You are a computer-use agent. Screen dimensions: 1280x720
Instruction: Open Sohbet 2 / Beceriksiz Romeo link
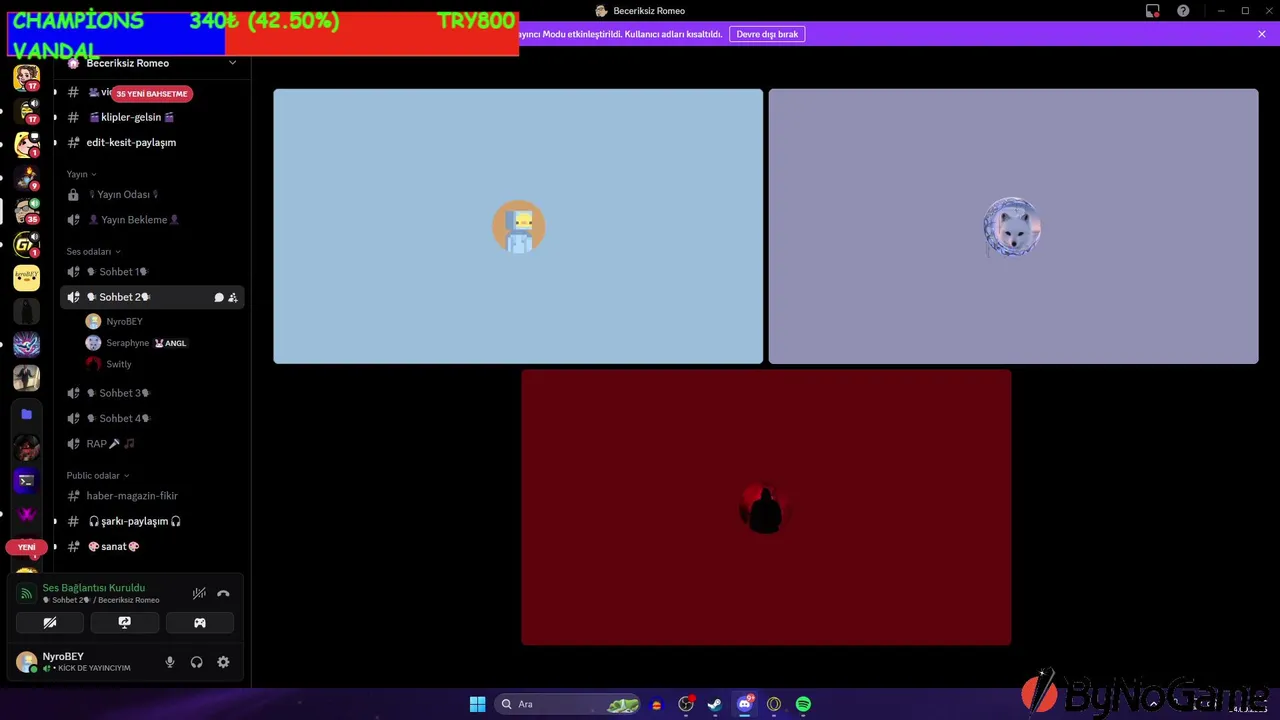[101, 600]
